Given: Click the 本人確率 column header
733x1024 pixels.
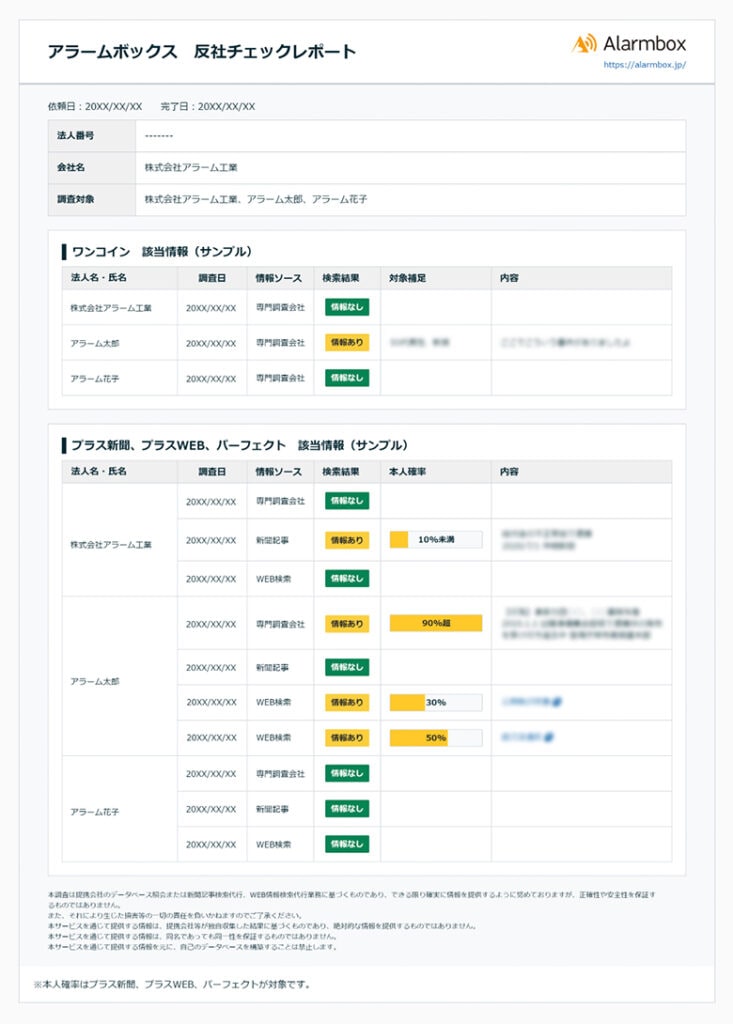Looking at the screenshot, I should coord(407,471).
